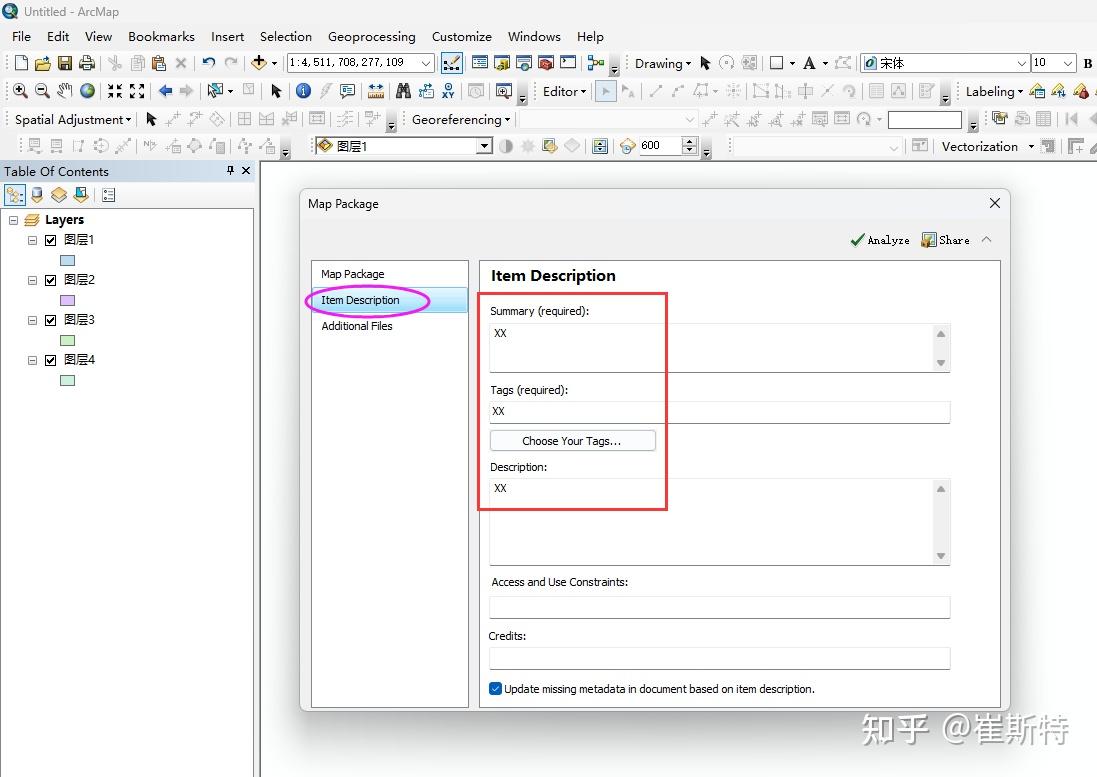This screenshot has width=1097, height=777.
Task: Open the font size 10 dropdown
Action: [1068, 63]
